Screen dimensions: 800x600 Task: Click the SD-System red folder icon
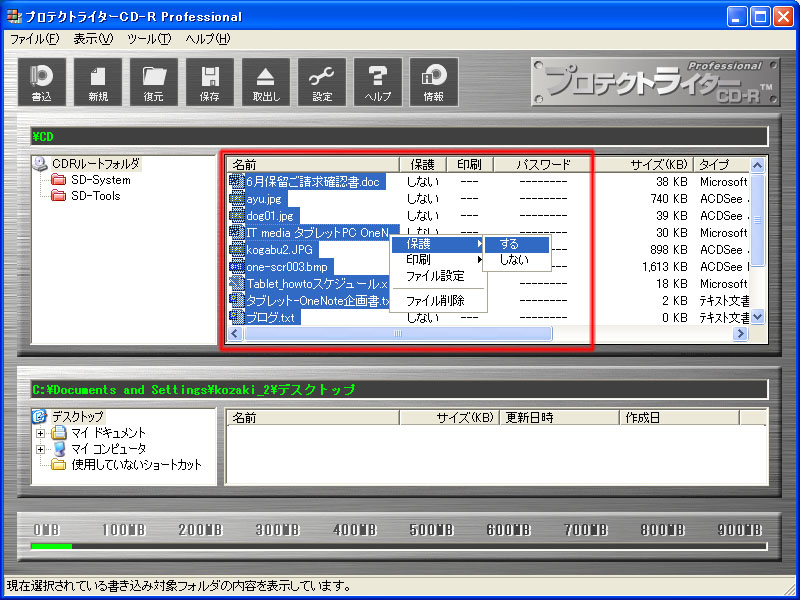pyautogui.click(x=59, y=180)
